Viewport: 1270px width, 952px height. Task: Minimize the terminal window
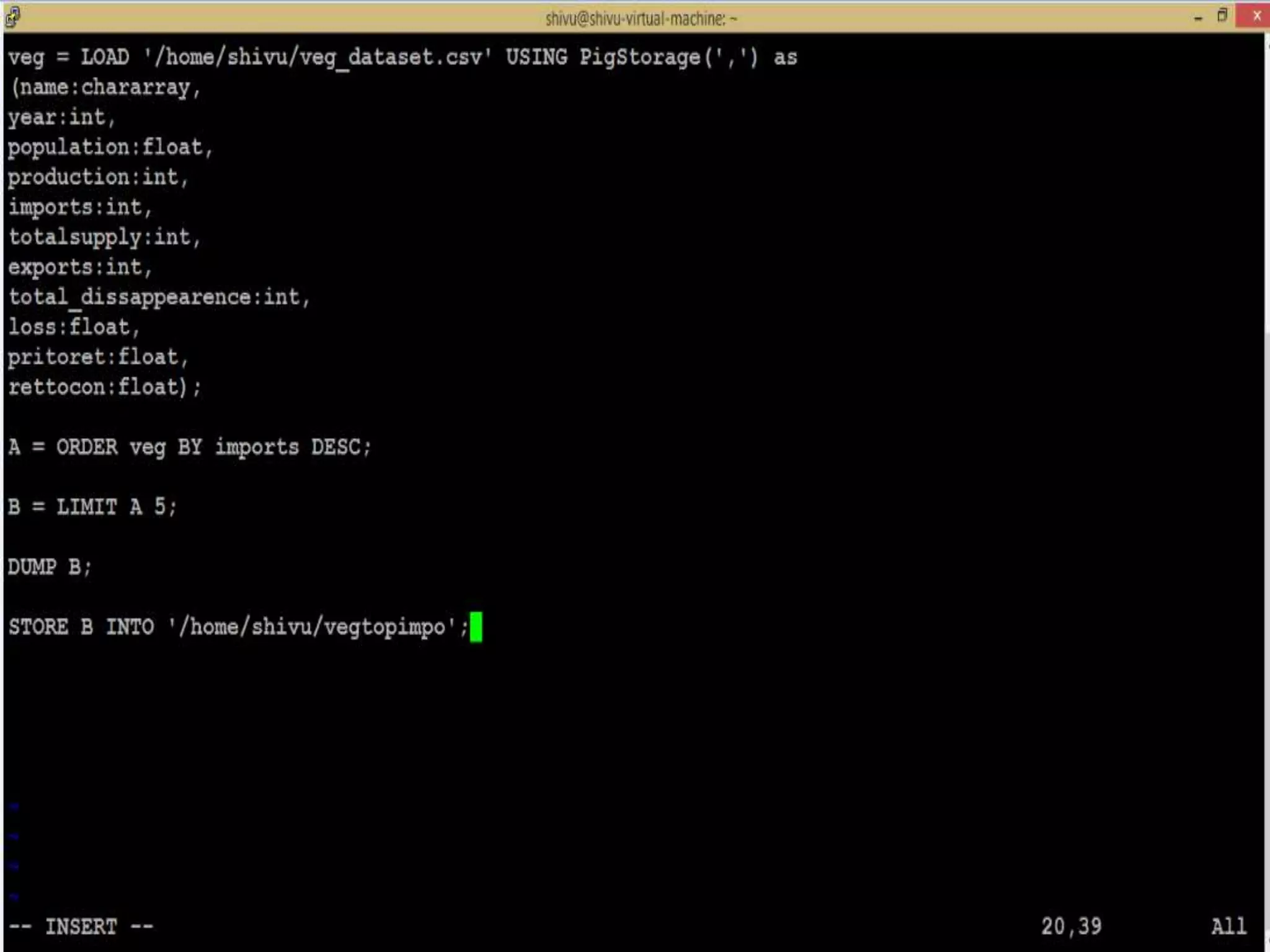click(1198, 17)
